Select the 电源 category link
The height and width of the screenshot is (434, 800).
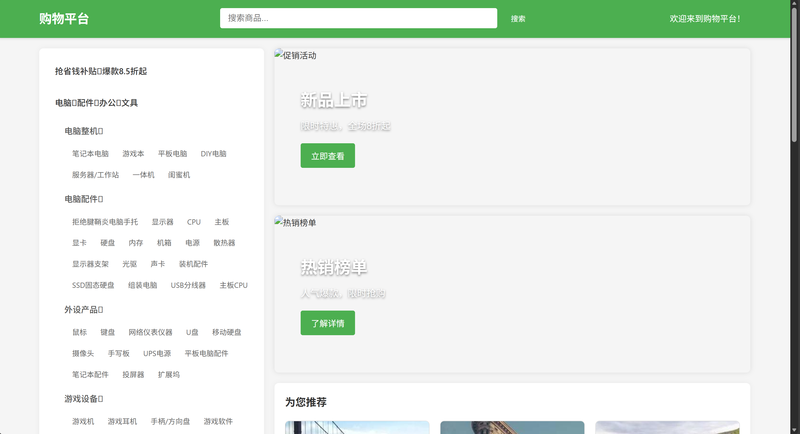pos(192,243)
